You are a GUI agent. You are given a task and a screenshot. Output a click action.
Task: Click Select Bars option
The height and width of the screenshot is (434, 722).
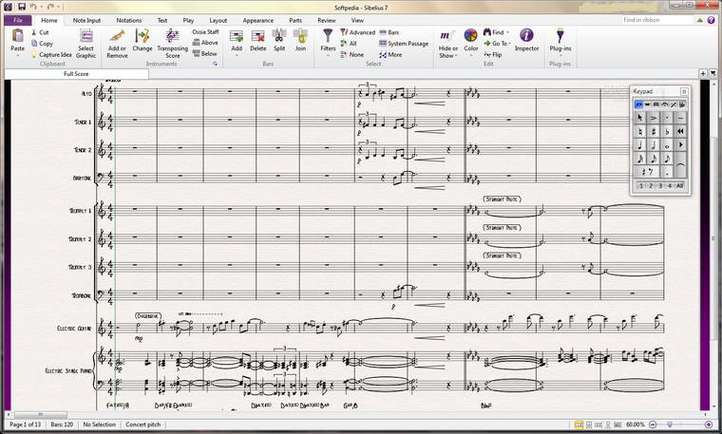point(389,32)
